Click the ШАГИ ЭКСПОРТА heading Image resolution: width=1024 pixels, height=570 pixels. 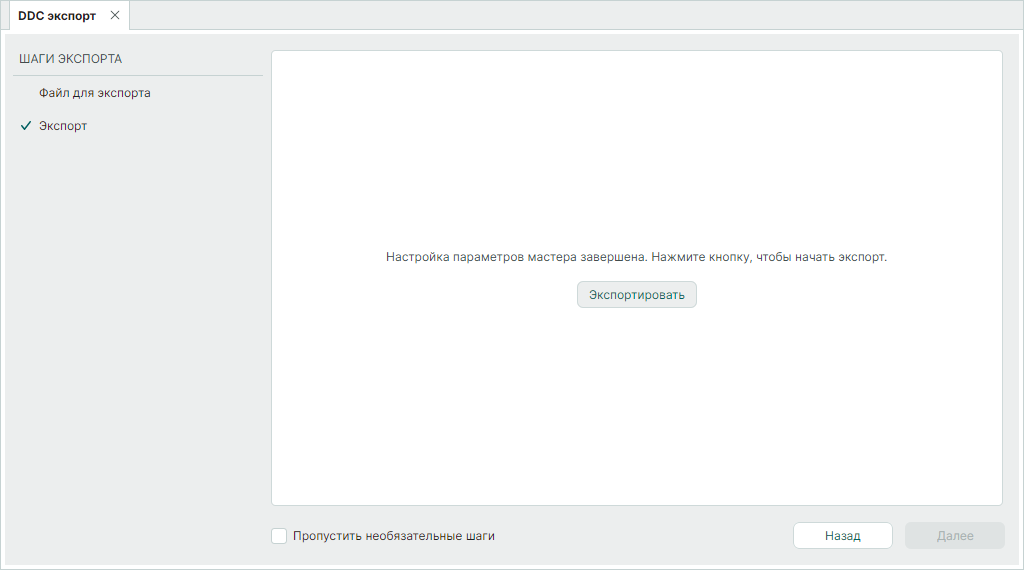71,59
